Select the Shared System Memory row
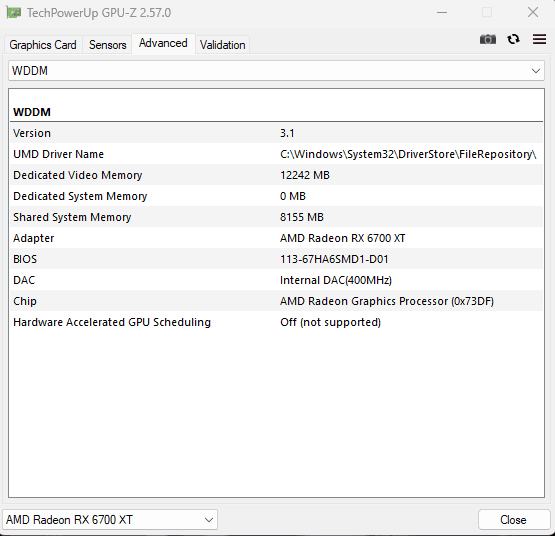This screenshot has height=536, width=555. coord(276,217)
